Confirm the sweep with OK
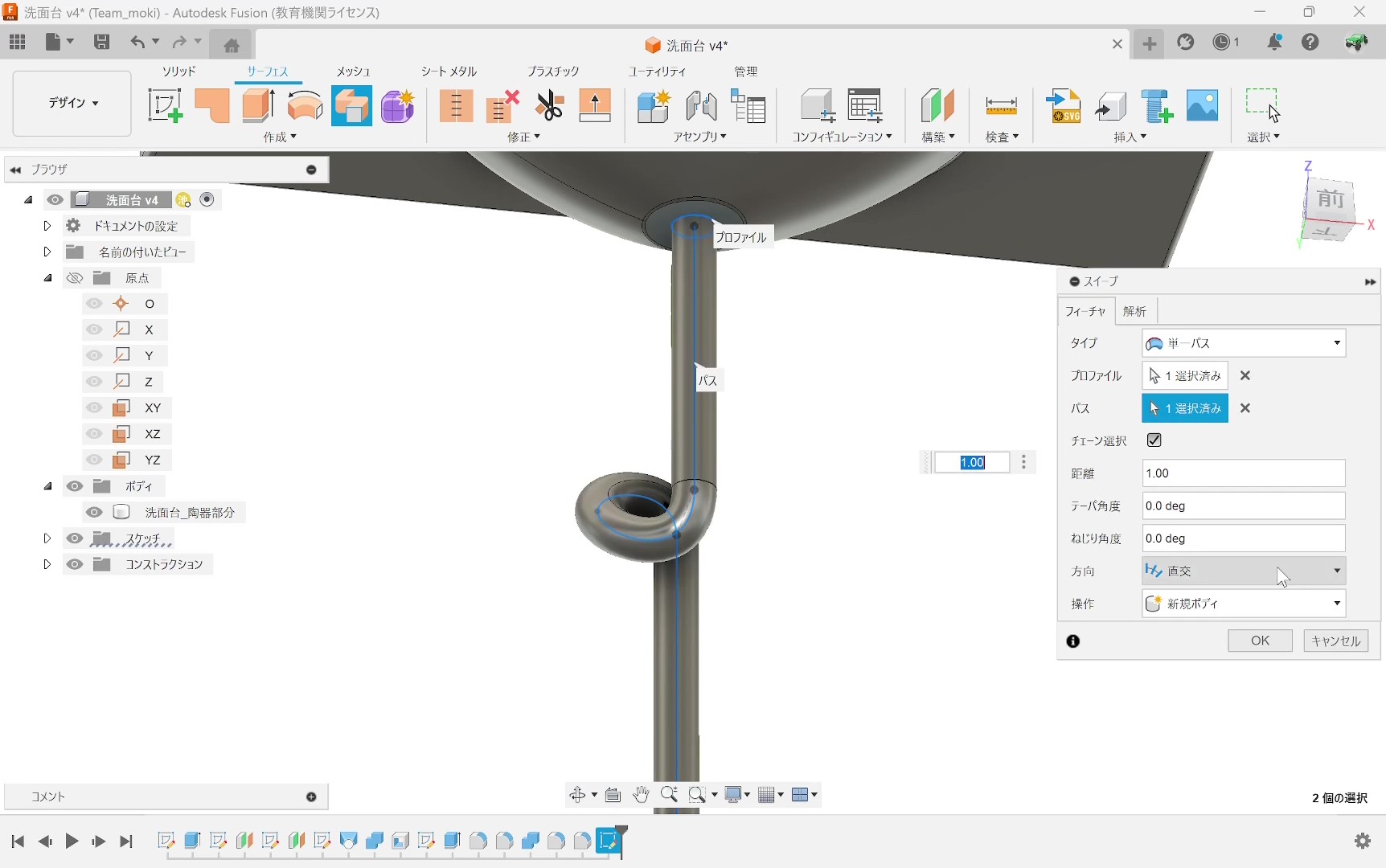1386x868 pixels. pyautogui.click(x=1260, y=641)
